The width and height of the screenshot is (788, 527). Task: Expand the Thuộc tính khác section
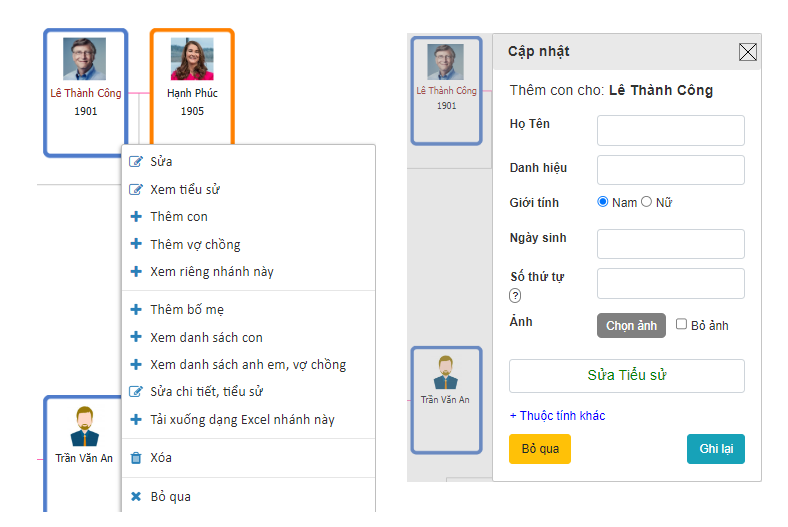click(x=557, y=416)
